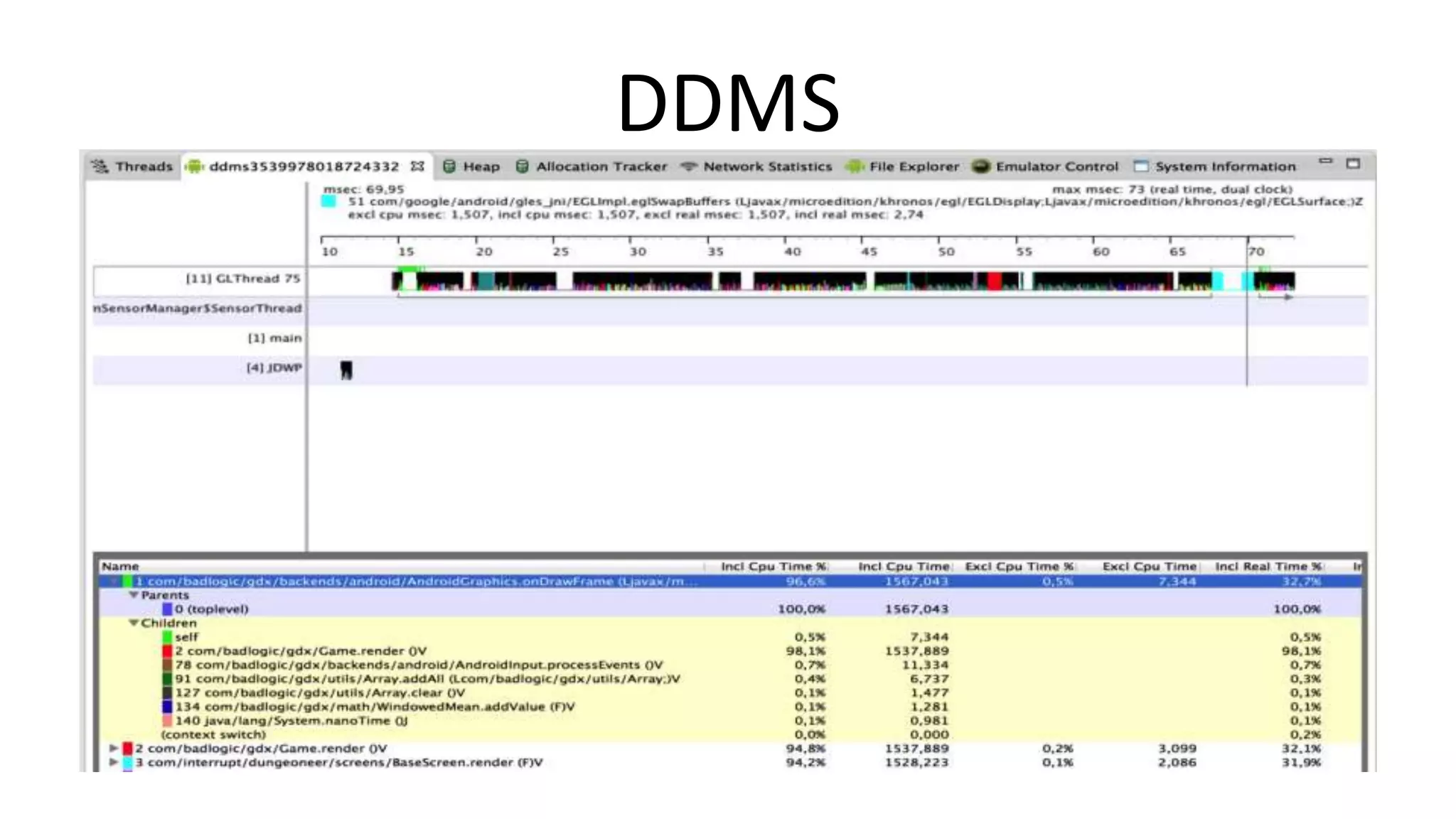The width and height of the screenshot is (1456, 819).
Task: Select the 140 System.nanoTime row
Action: click(x=730, y=721)
